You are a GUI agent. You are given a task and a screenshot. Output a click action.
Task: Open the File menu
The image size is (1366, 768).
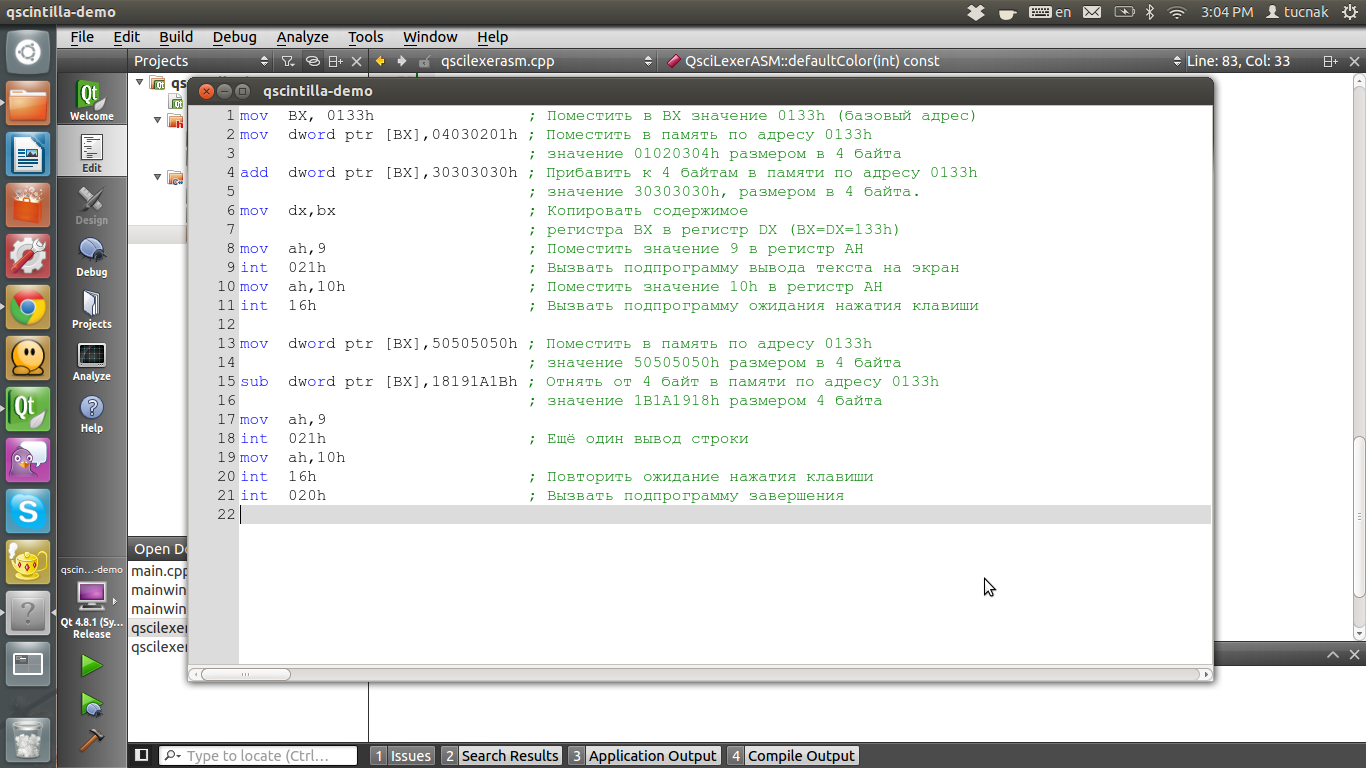82,37
